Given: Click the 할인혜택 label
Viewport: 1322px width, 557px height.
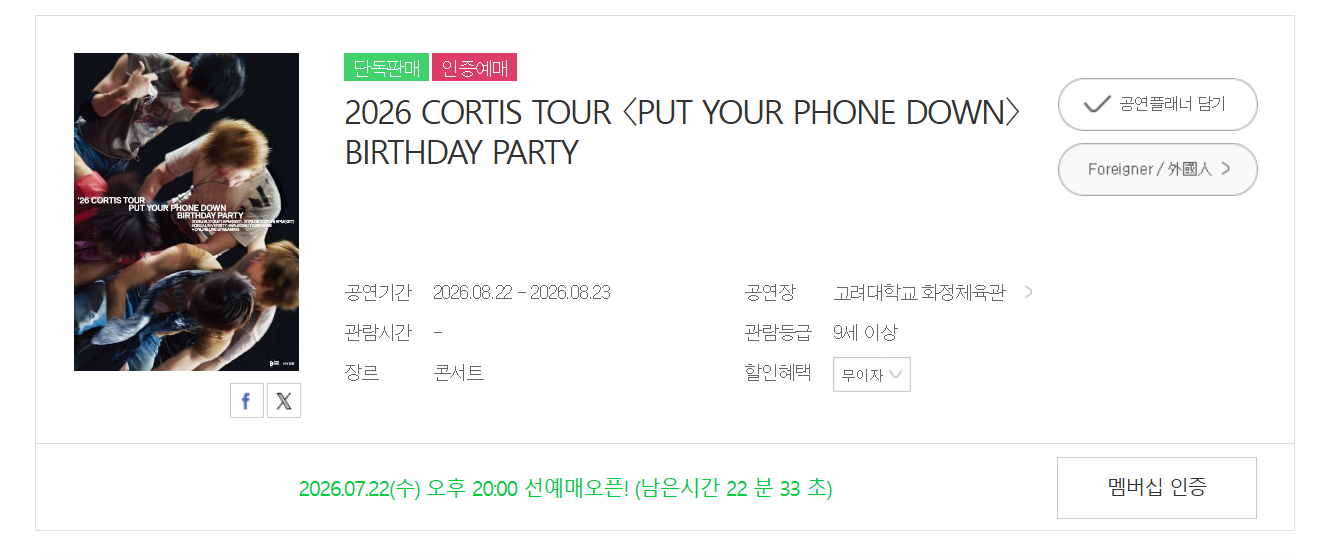Looking at the screenshot, I should [778, 372].
